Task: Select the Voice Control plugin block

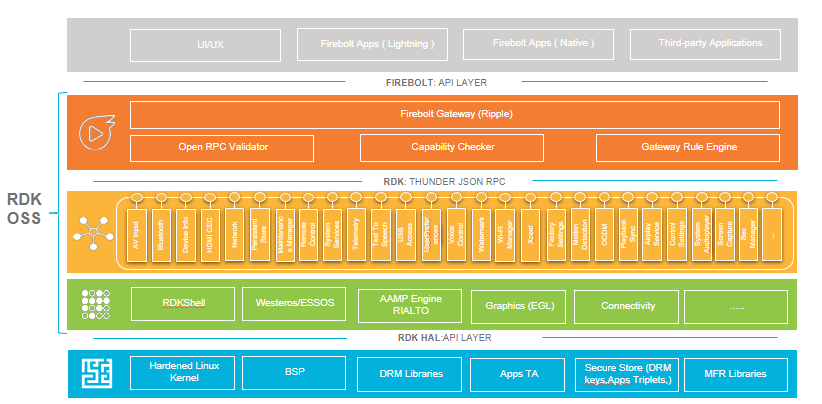Action: (456, 235)
